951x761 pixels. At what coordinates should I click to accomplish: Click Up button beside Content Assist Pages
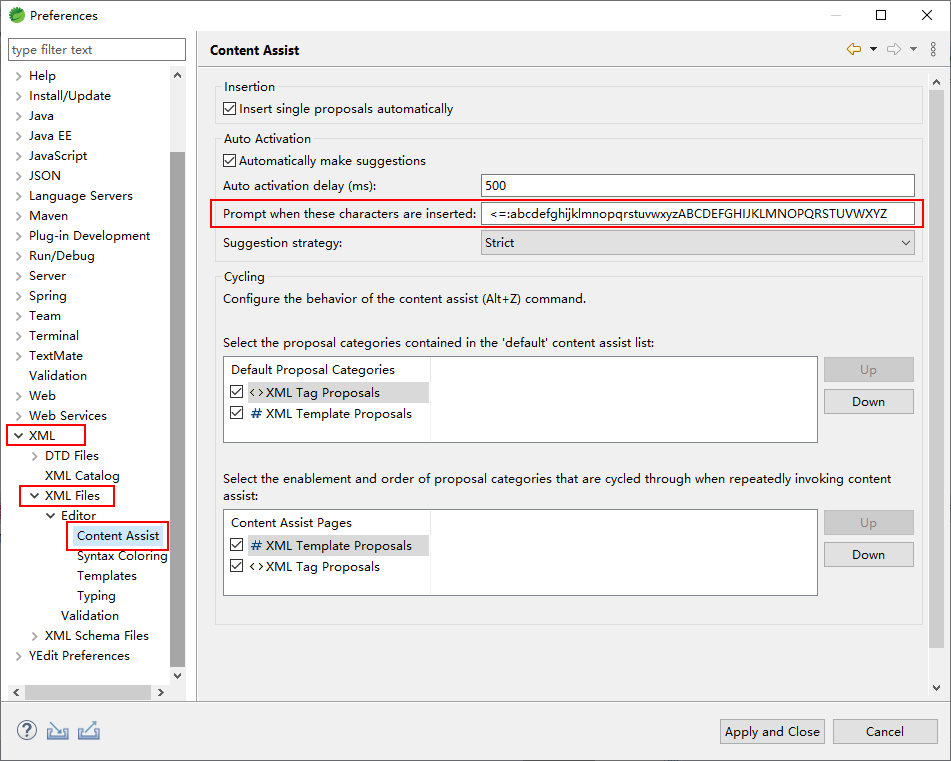click(x=869, y=522)
